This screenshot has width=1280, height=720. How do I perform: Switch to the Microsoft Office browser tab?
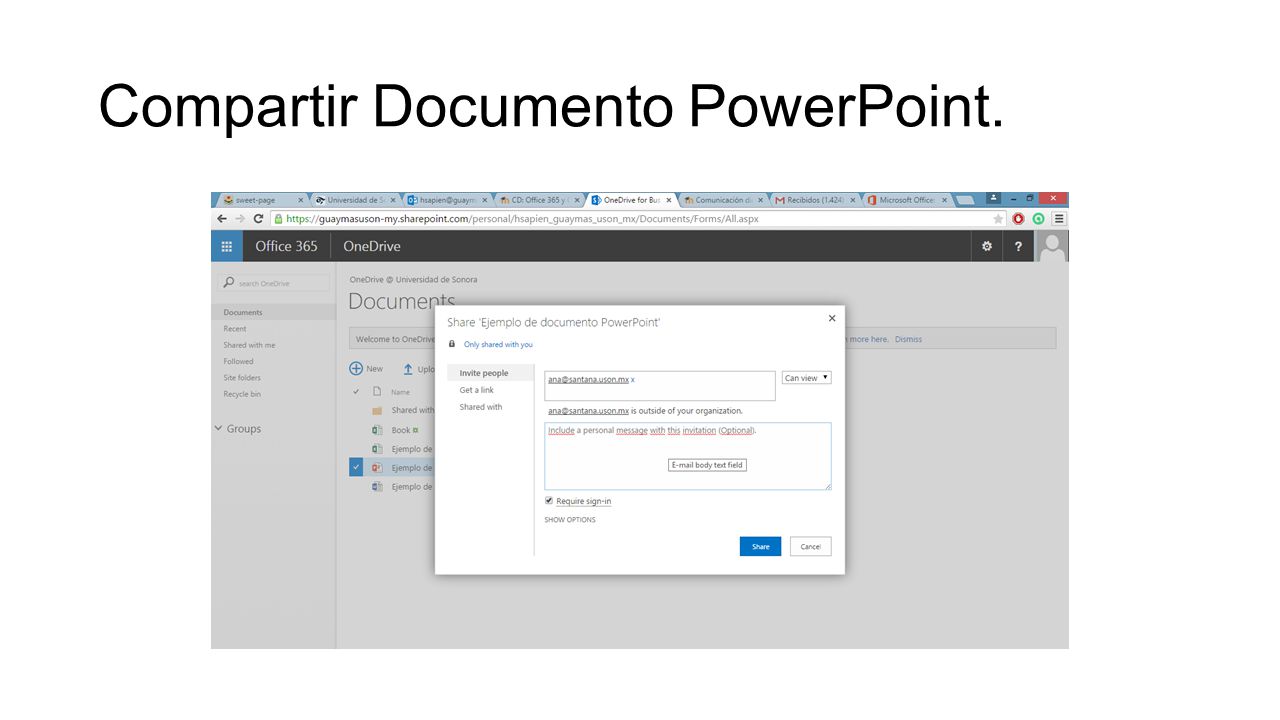coord(907,200)
